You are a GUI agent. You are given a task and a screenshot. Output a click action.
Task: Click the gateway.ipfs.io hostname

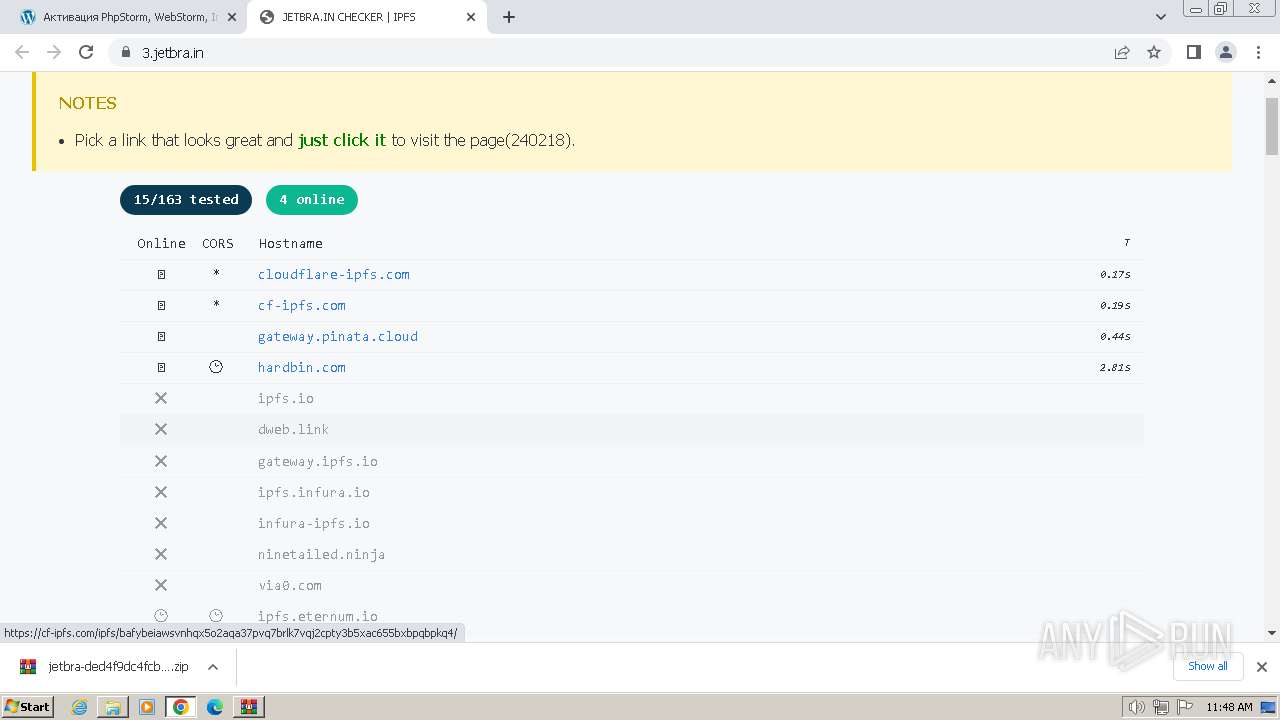click(318, 461)
